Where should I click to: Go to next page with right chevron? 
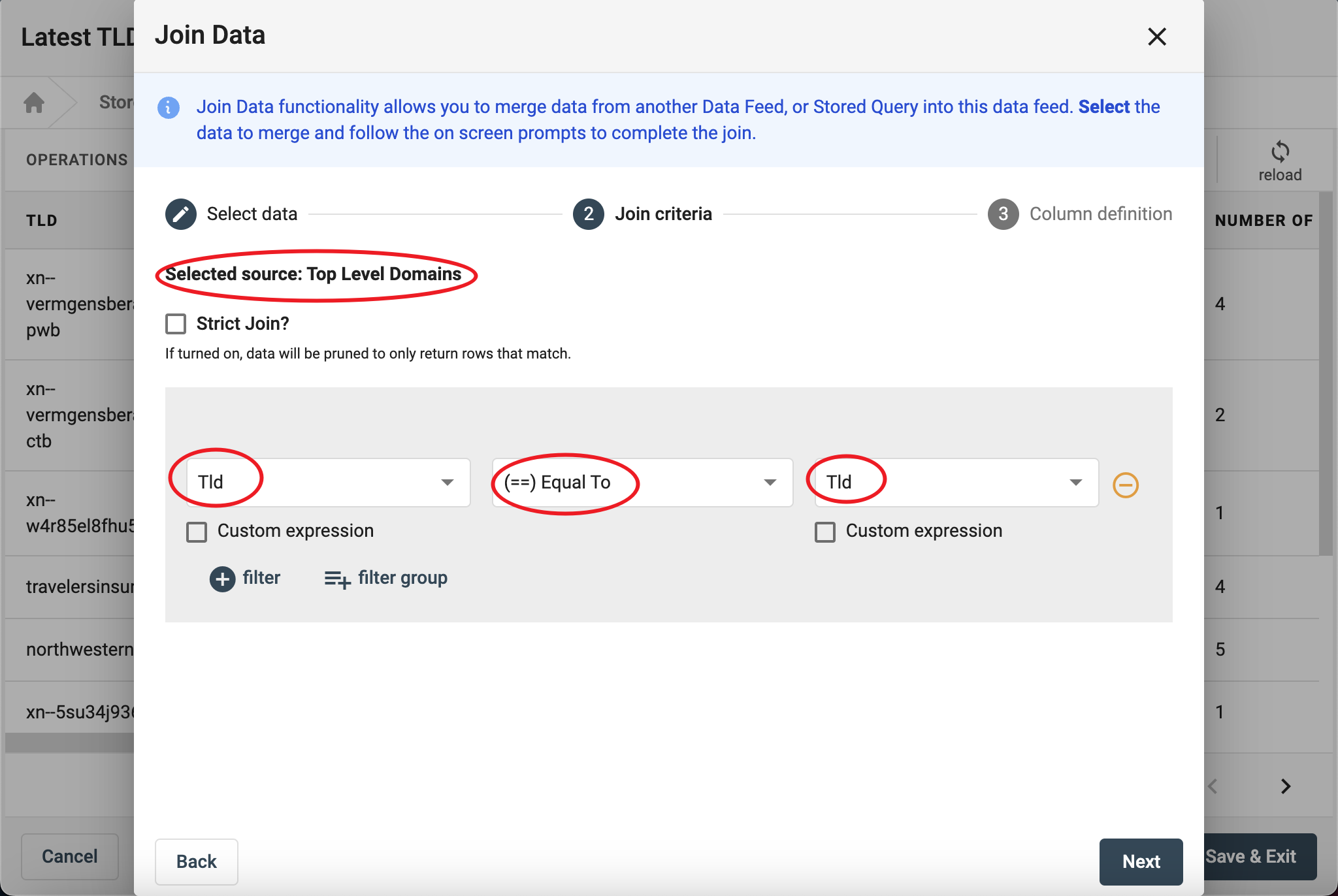[x=1285, y=786]
